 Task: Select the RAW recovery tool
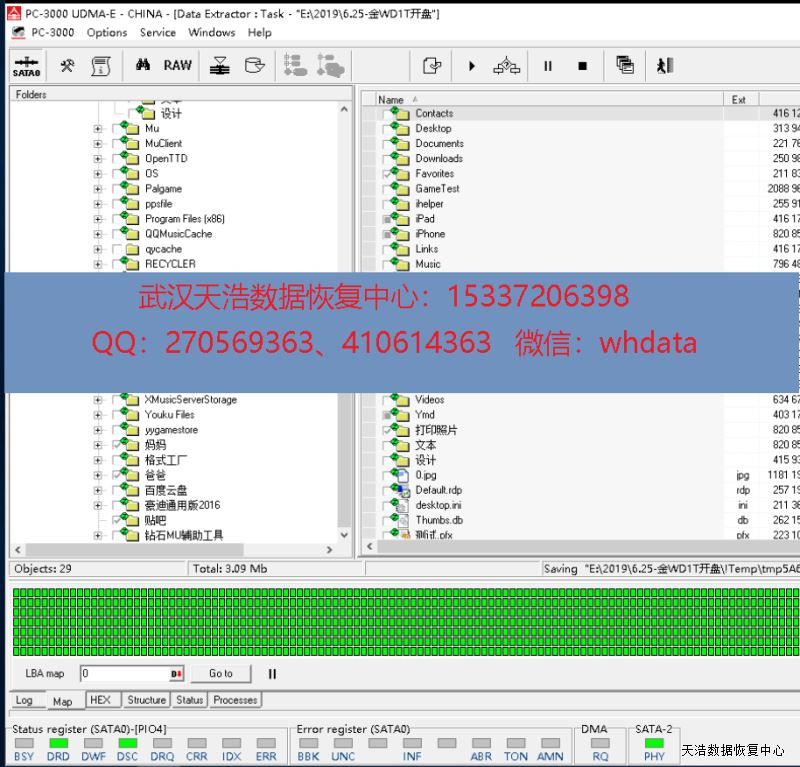point(178,66)
